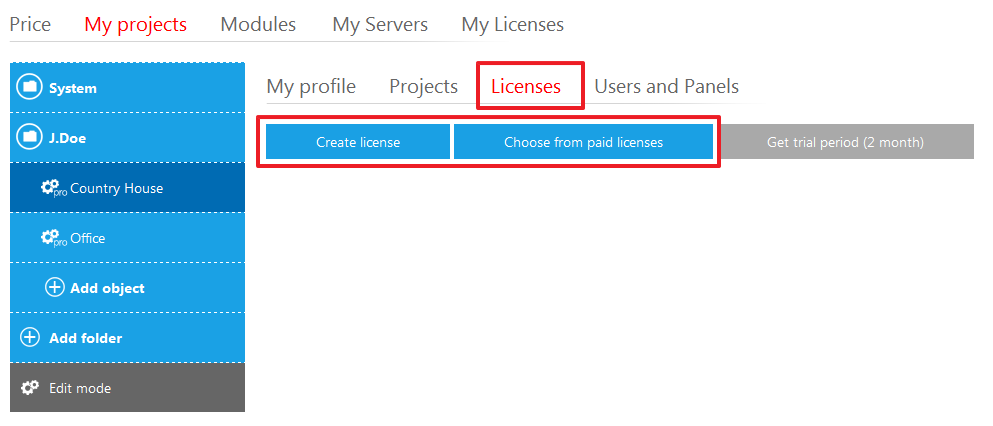Click the plus icon for Add object
The height and width of the screenshot is (426, 993).
[54, 287]
